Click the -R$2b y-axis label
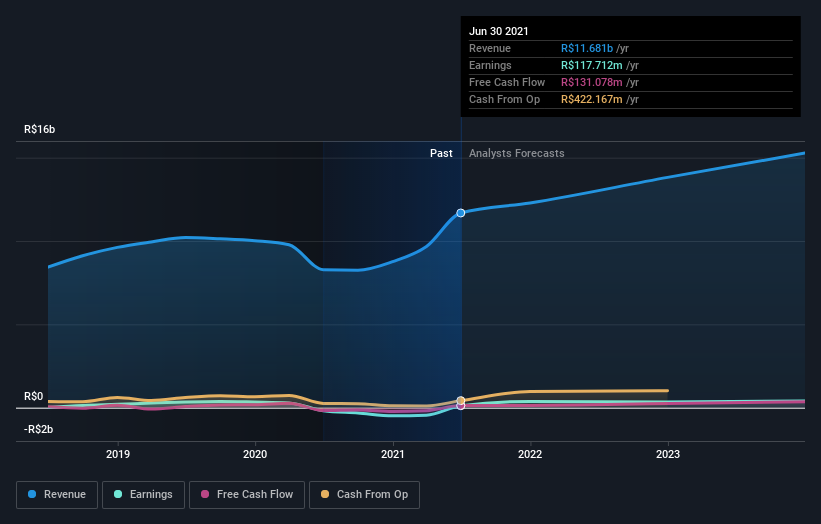Image resolution: width=821 pixels, height=524 pixels. [x=38, y=429]
